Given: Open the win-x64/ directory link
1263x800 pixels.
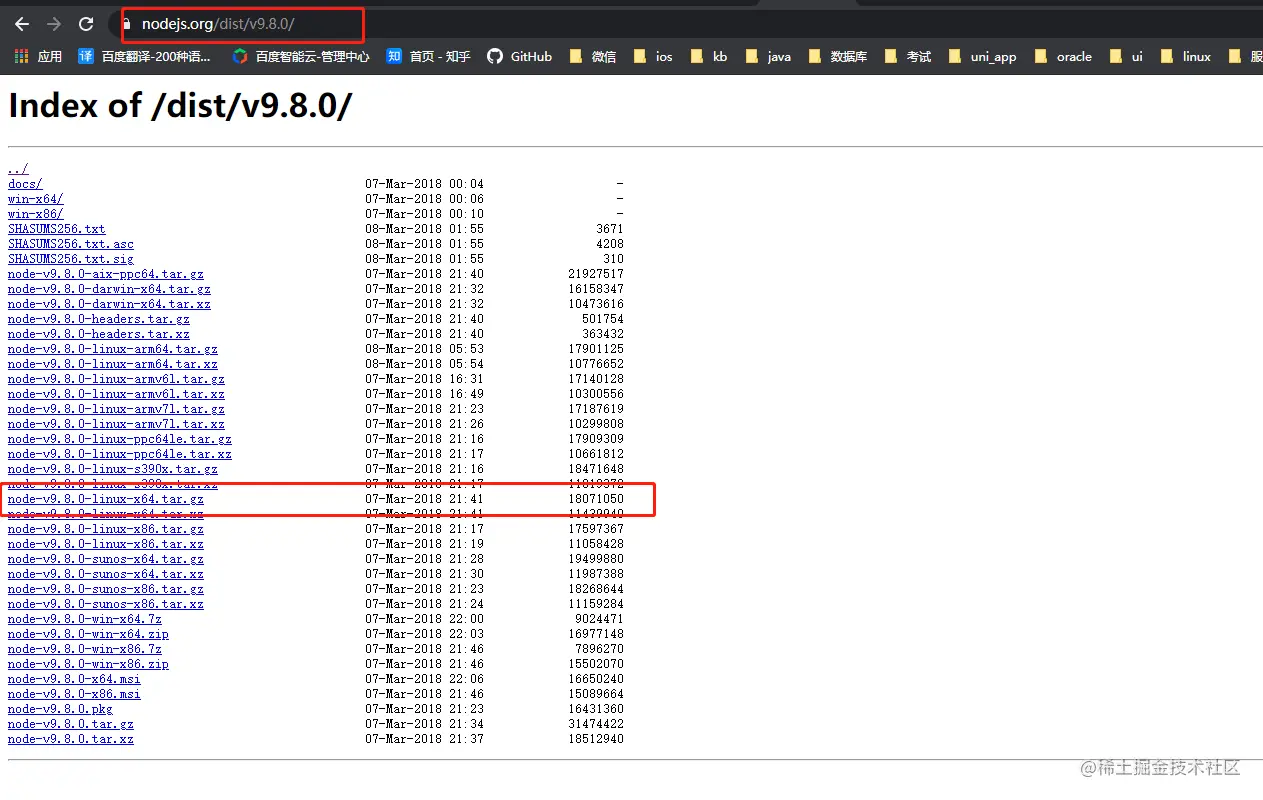Looking at the screenshot, I should point(36,199).
